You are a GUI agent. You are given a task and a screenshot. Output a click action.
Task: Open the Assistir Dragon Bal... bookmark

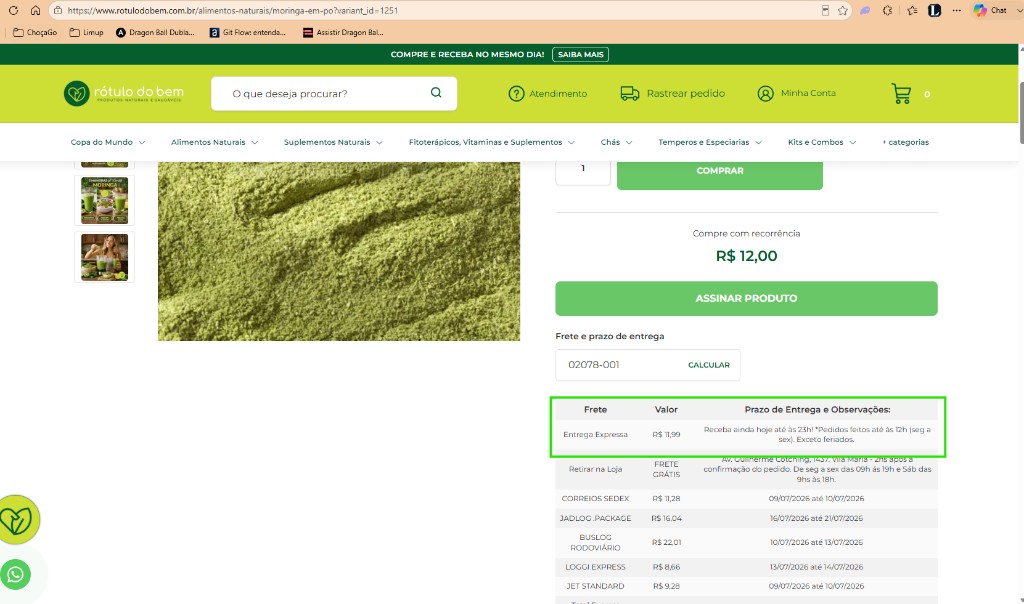[344, 32]
